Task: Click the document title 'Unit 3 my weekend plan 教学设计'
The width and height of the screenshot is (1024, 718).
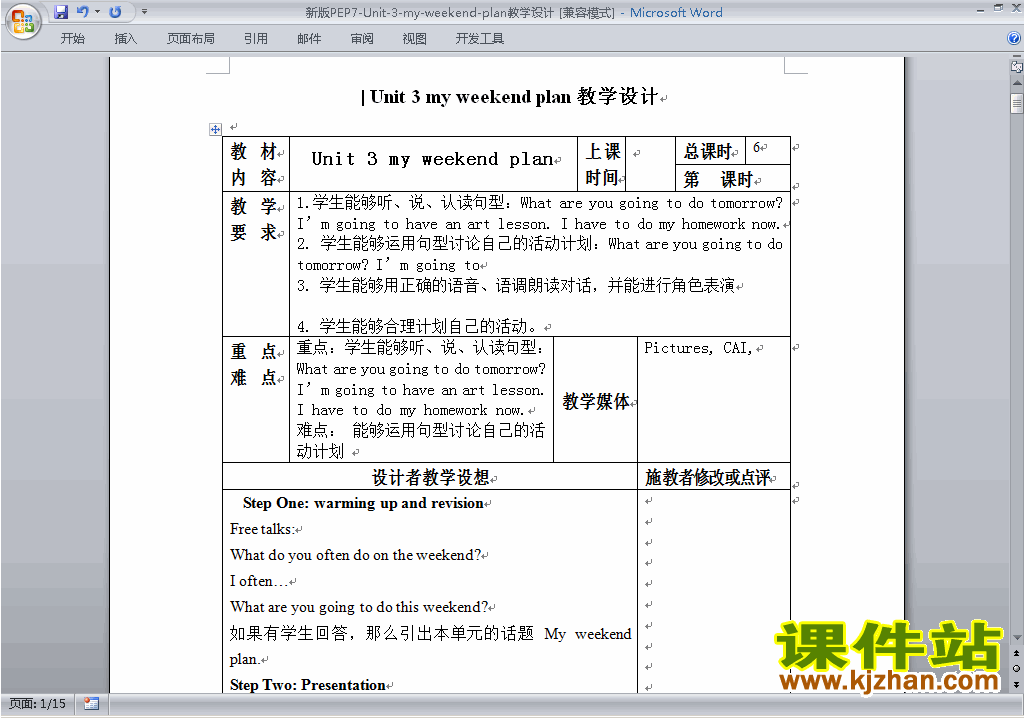Action: [x=514, y=97]
